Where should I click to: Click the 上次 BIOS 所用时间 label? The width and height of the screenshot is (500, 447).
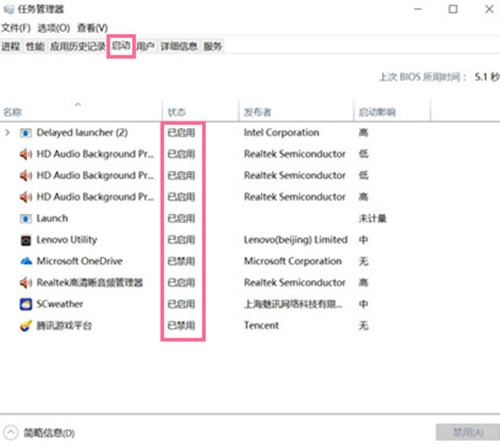(423, 77)
